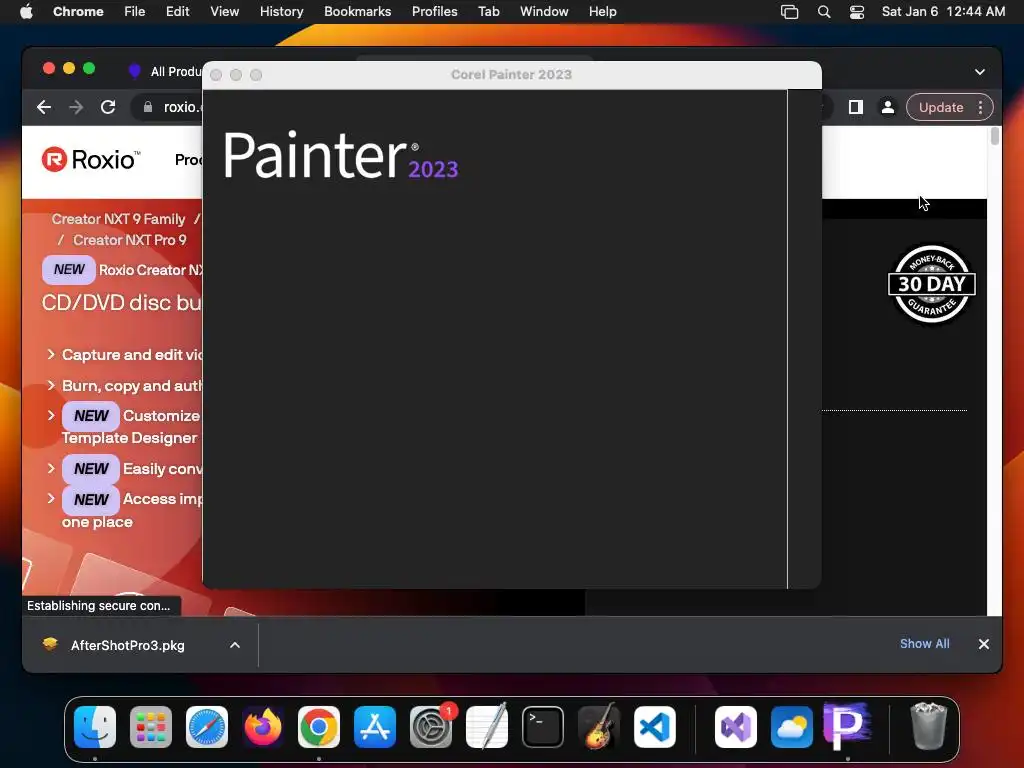The image size is (1024, 768).
Task: Open the Window menu
Action: 544,12
